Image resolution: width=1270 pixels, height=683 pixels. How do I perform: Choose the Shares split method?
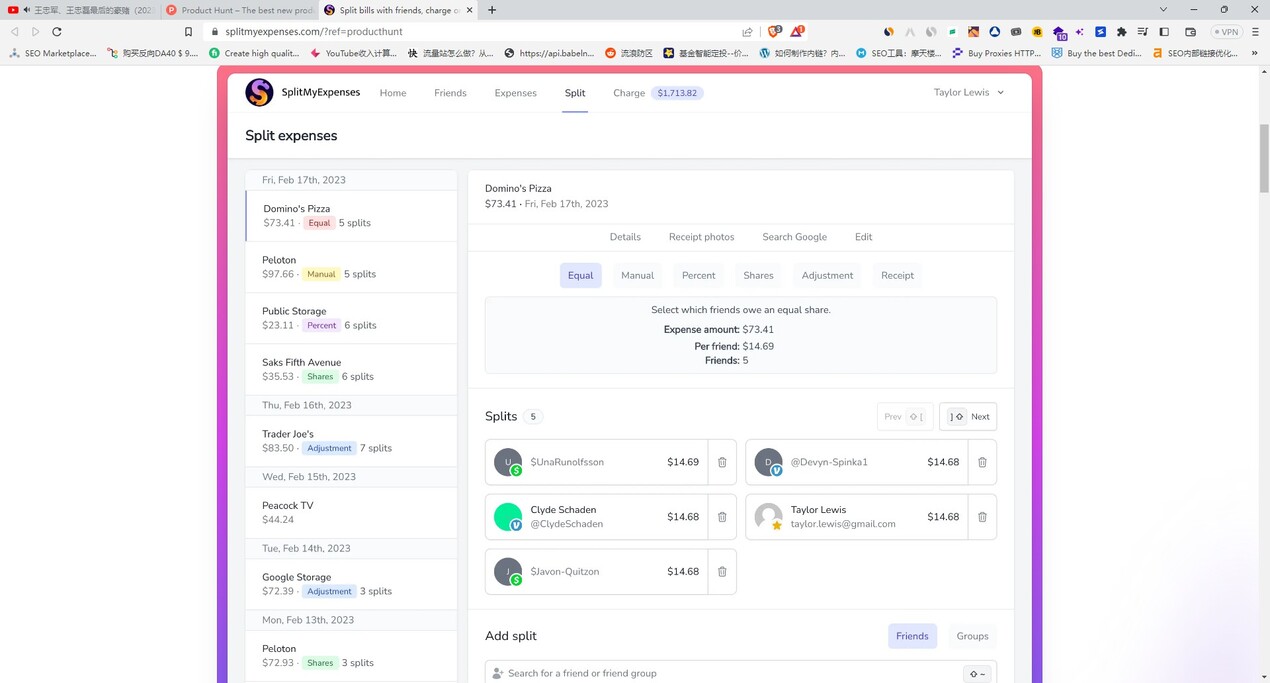tap(758, 275)
